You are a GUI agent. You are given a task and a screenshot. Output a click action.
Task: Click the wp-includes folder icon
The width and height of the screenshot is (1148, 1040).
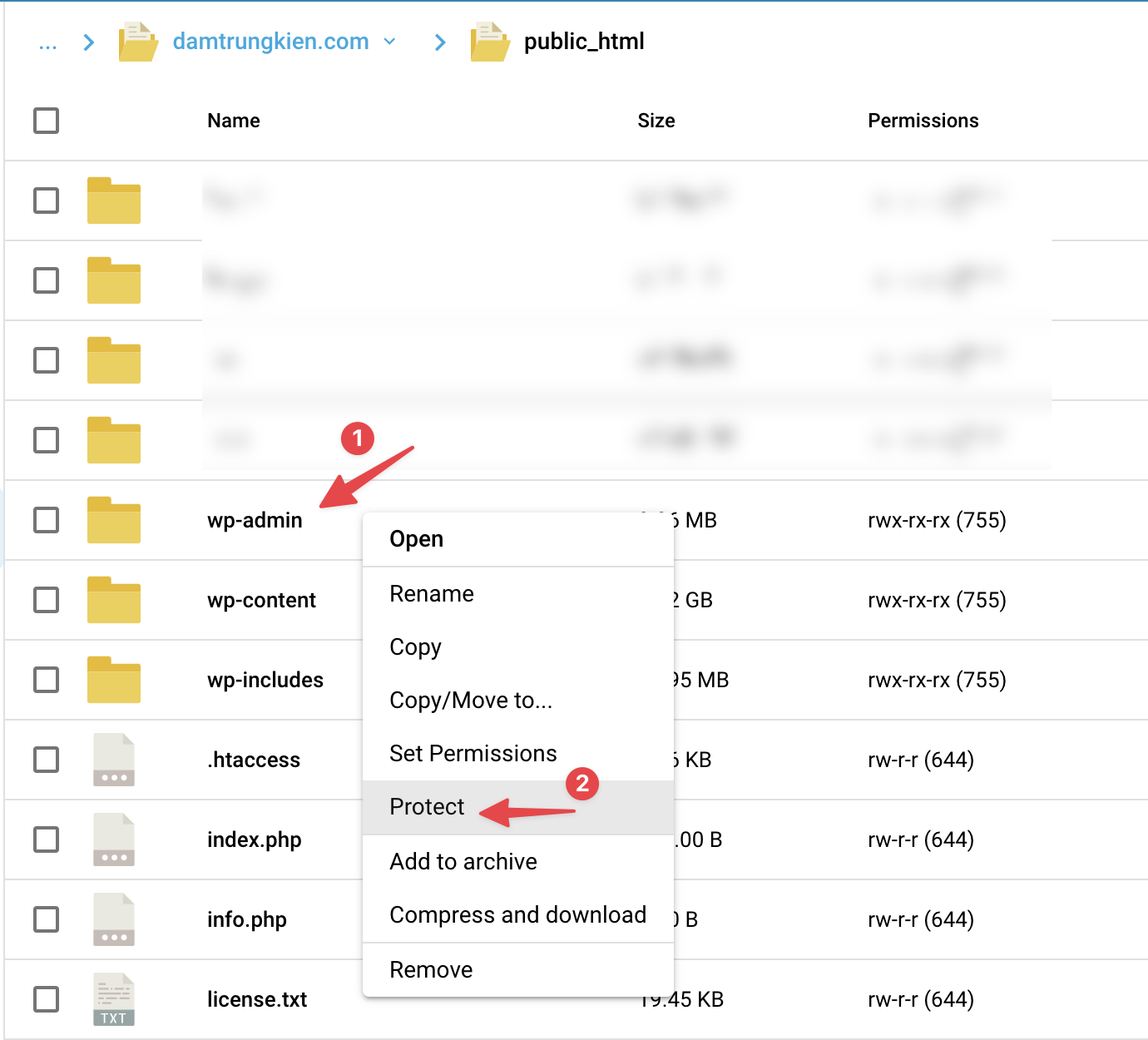click(x=114, y=680)
